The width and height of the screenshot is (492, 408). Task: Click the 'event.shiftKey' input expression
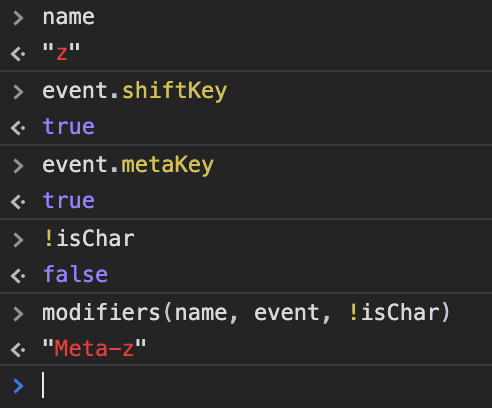click(134, 91)
